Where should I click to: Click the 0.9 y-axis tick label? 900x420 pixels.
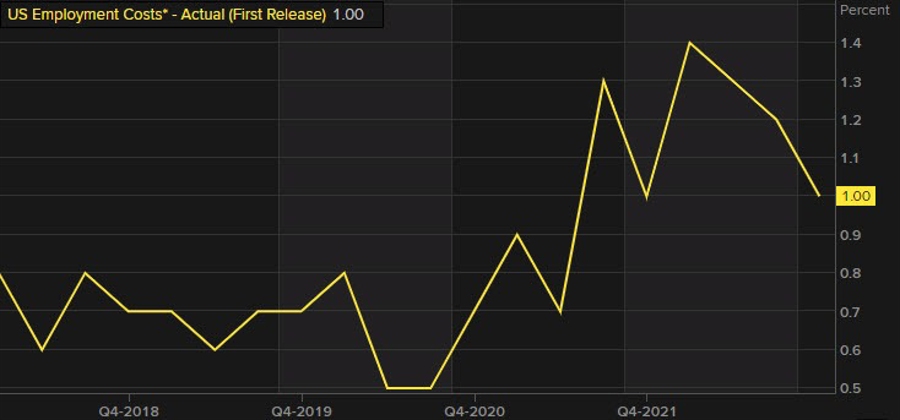tap(851, 235)
